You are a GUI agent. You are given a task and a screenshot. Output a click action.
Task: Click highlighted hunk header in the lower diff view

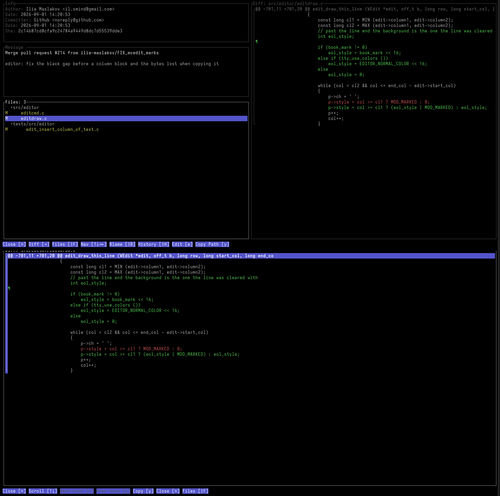tap(251, 256)
